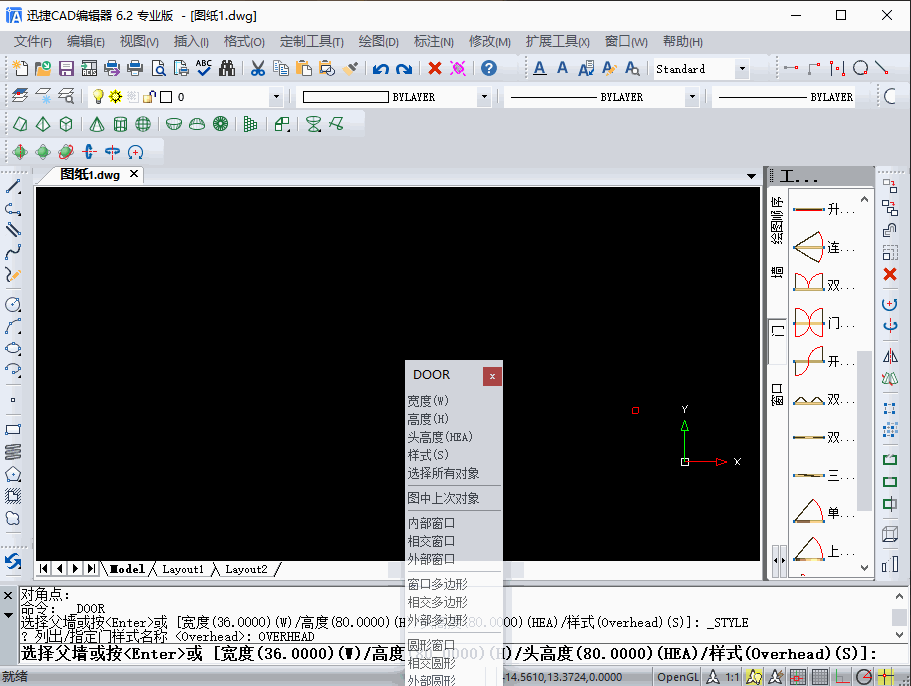
Task: Run the ABC spell check icon
Action: click(204, 69)
